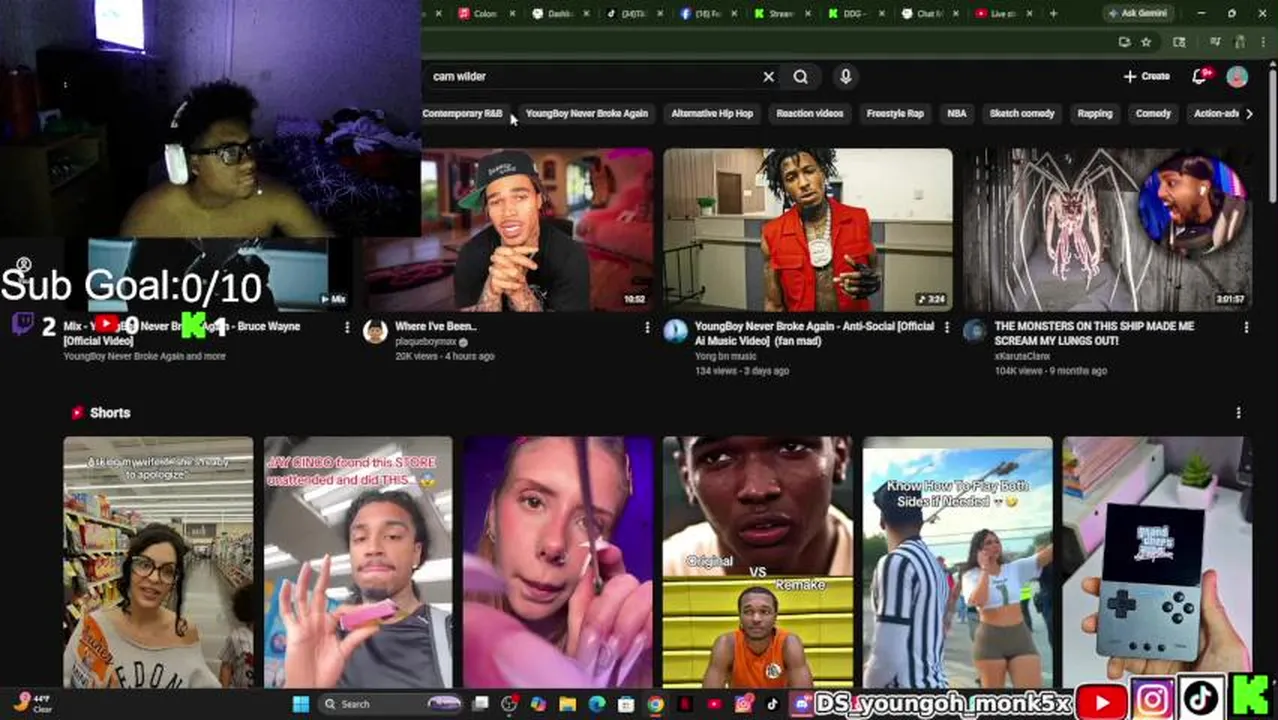Click the Create button
Image resolution: width=1278 pixels, height=720 pixels.
click(1146, 77)
